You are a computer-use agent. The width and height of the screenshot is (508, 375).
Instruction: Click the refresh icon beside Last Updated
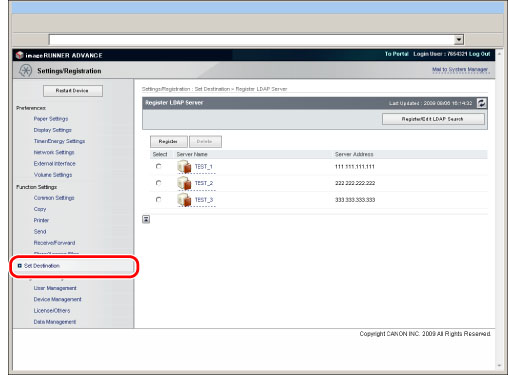(481, 103)
